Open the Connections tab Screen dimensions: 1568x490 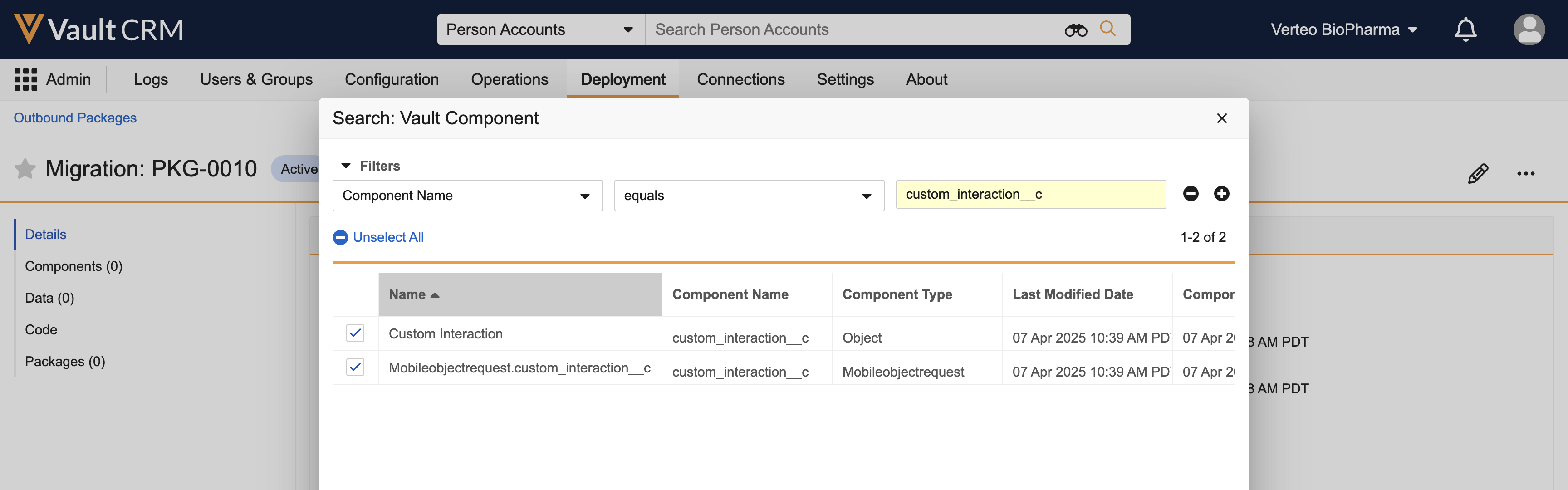[740, 79]
